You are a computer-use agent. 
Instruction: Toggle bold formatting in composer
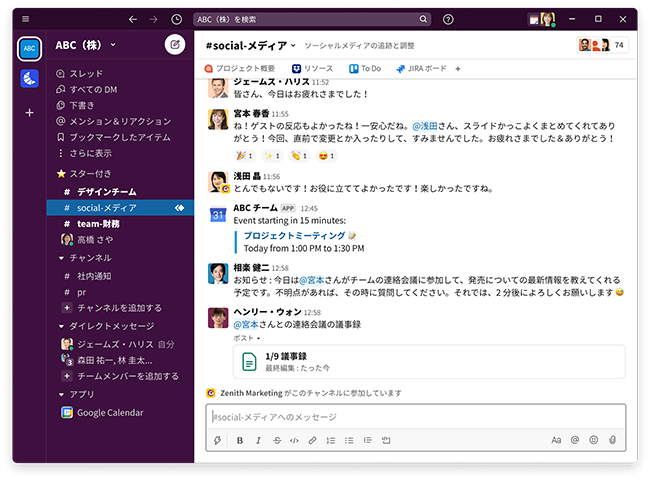click(x=239, y=440)
